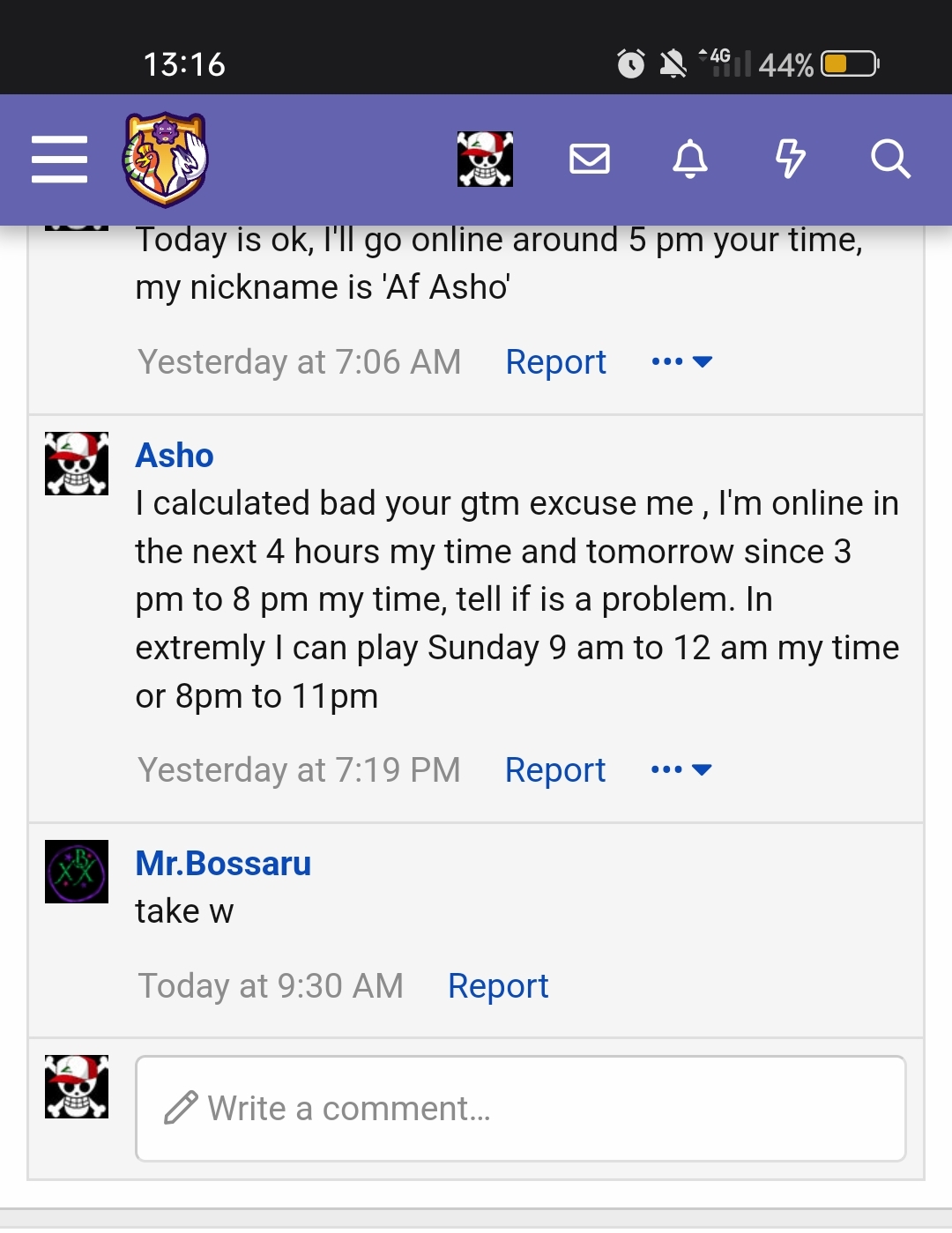The image size is (952, 1233).
Task: Focus the Write a comment field
Action: click(520, 1109)
